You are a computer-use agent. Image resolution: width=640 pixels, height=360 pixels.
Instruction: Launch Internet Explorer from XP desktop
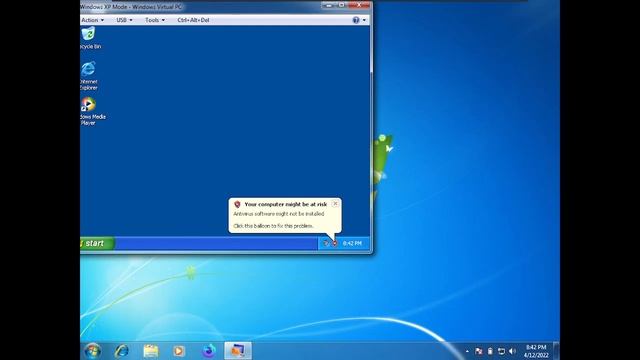pyautogui.click(x=89, y=76)
